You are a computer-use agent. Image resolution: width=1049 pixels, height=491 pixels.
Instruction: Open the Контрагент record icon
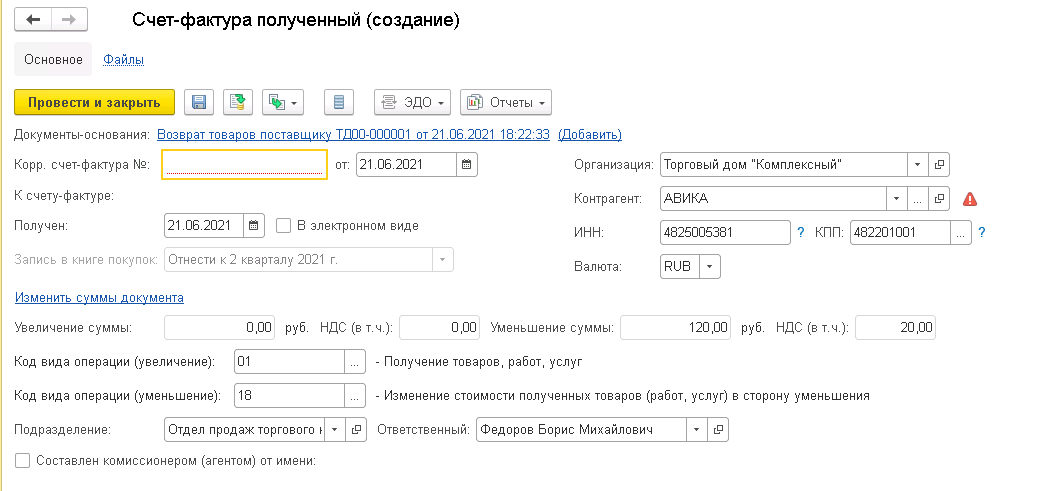click(939, 199)
